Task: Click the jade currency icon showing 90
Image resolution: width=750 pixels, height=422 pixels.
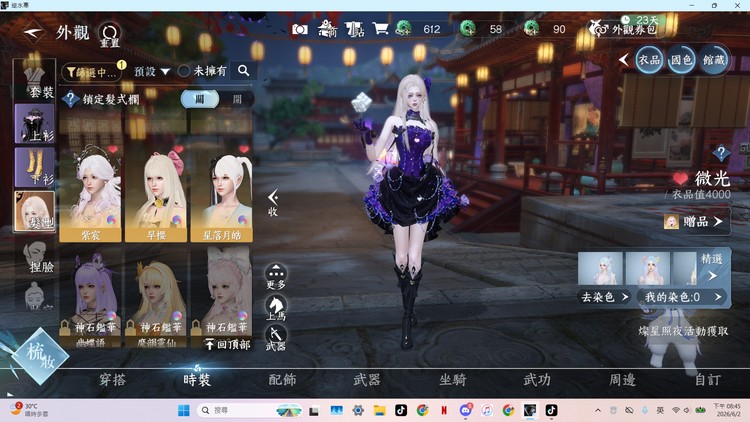Action: click(x=531, y=29)
